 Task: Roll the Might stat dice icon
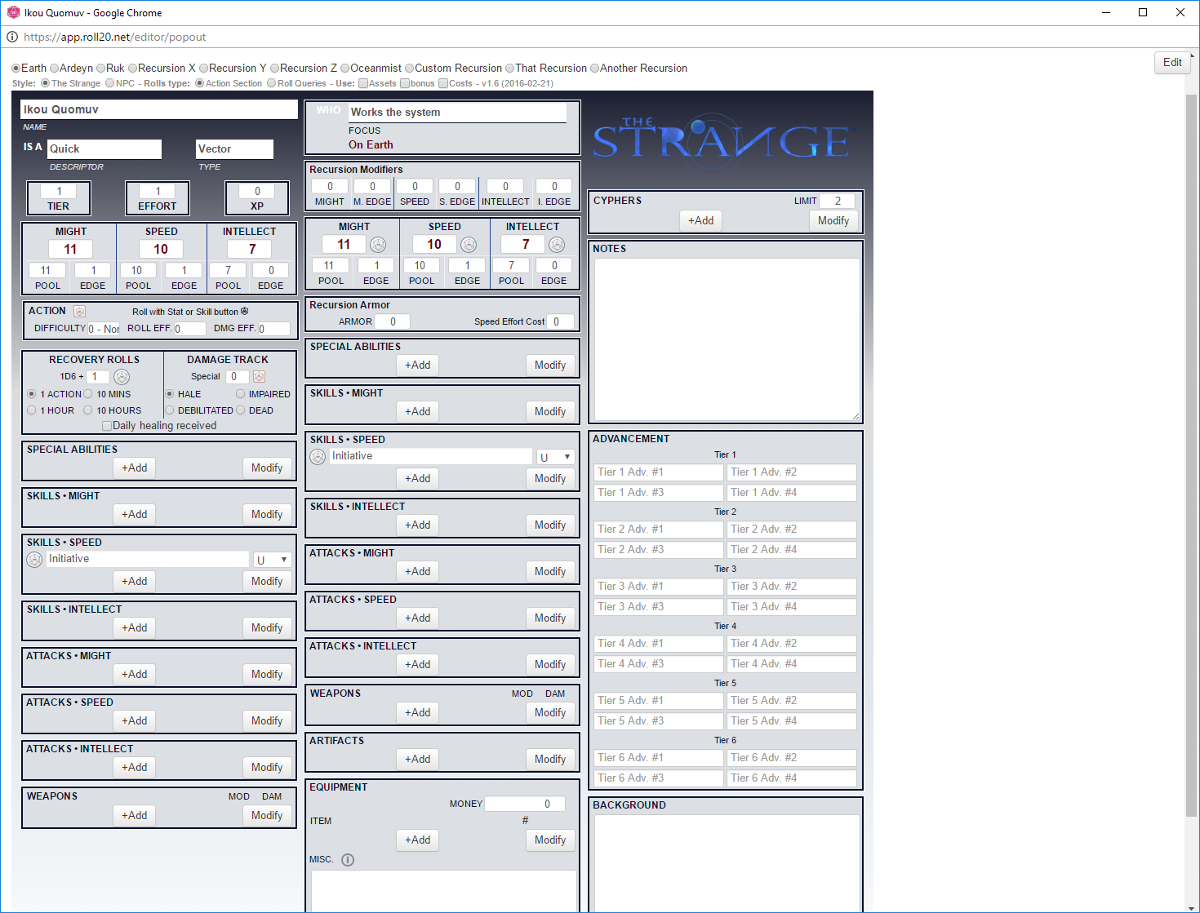coord(378,244)
